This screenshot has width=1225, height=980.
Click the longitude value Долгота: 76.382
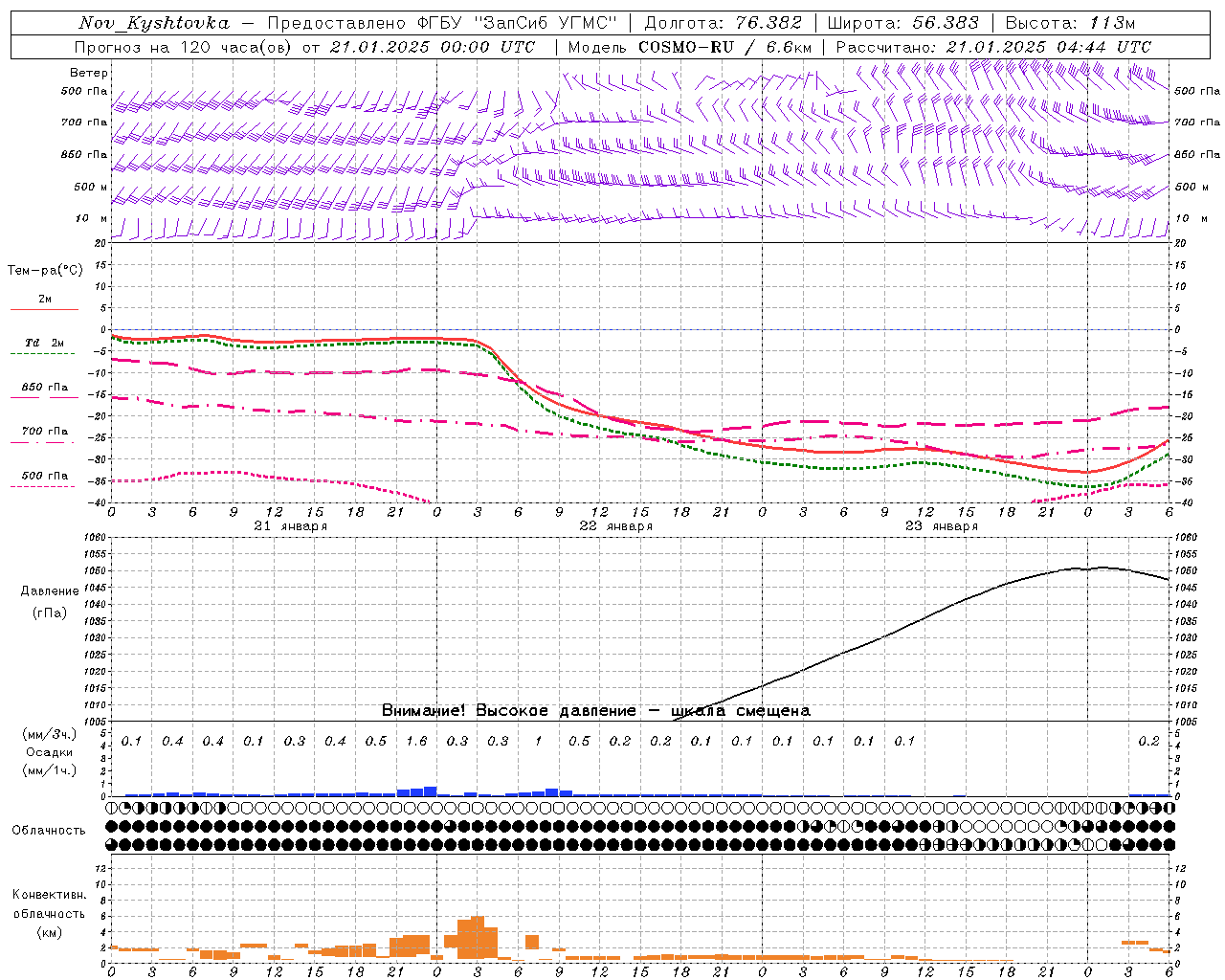[723, 23]
